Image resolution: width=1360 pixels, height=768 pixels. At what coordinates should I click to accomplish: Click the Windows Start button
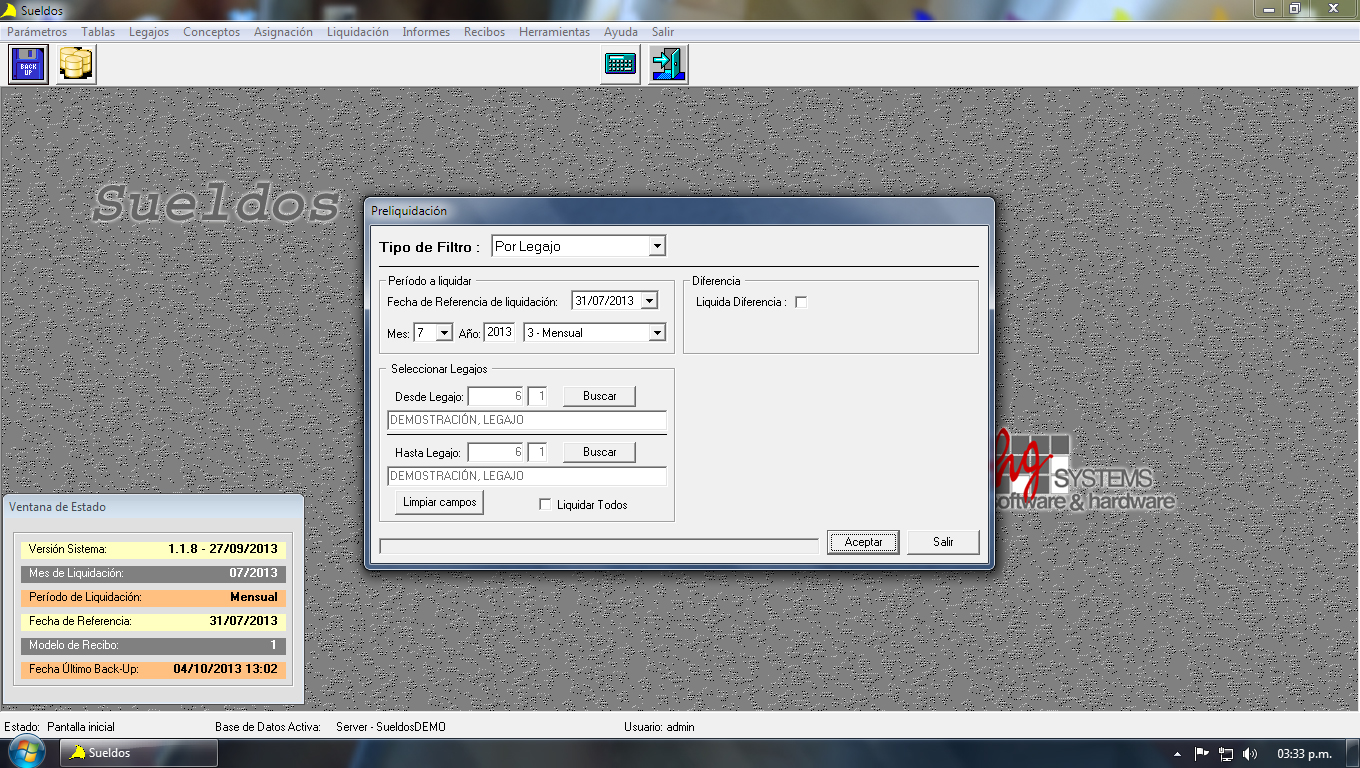[x=24, y=753]
